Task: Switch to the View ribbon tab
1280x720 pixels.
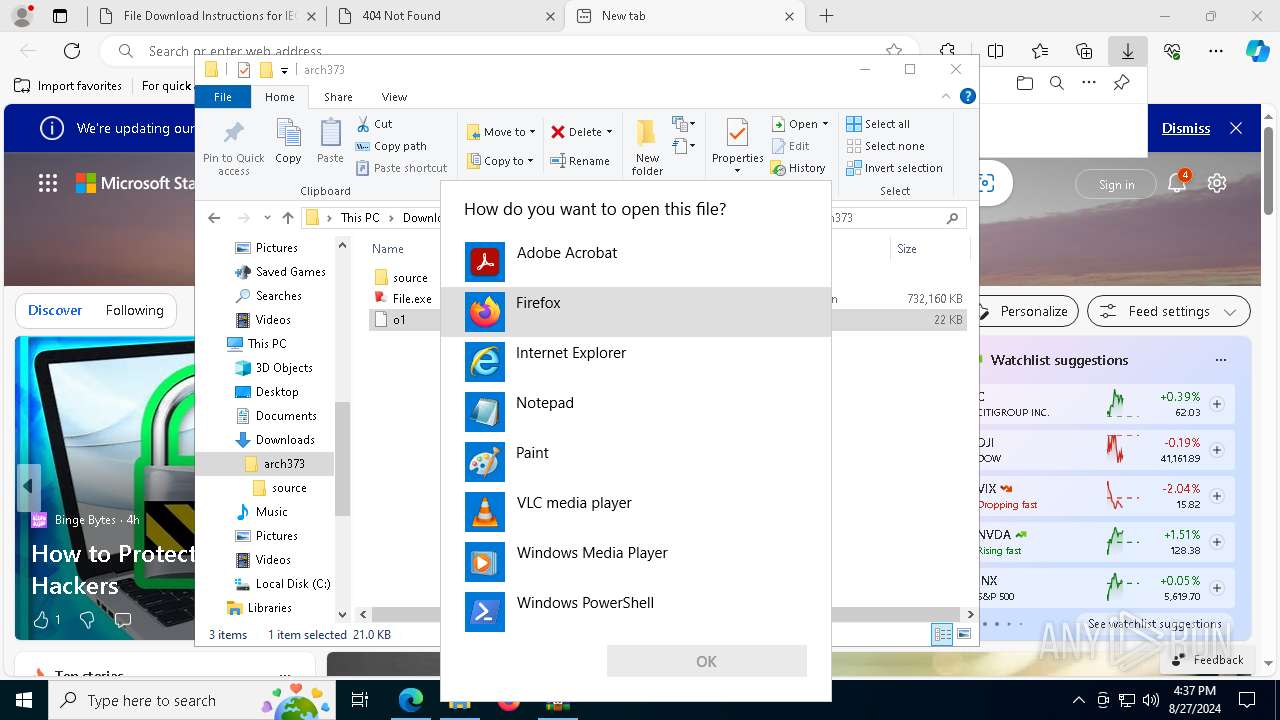Action: [x=394, y=97]
